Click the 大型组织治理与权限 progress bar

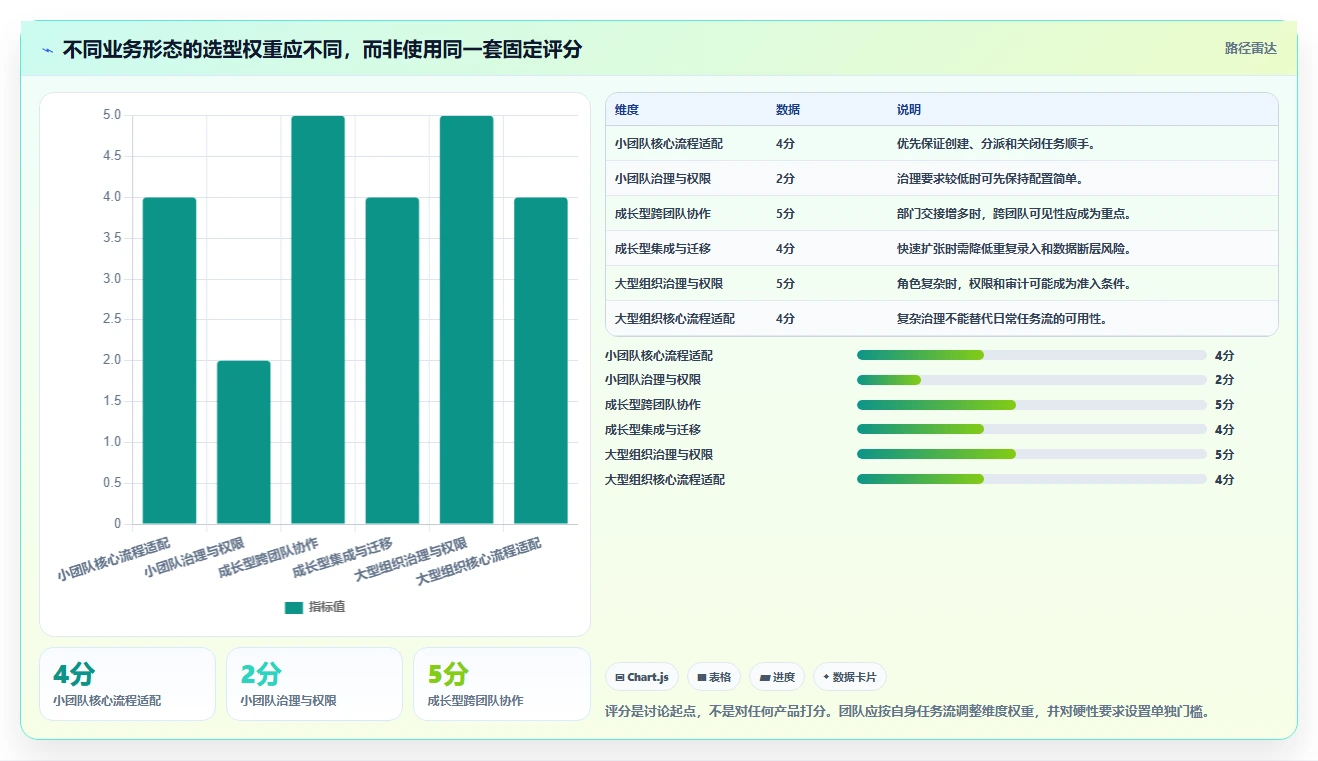point(1032,455)
